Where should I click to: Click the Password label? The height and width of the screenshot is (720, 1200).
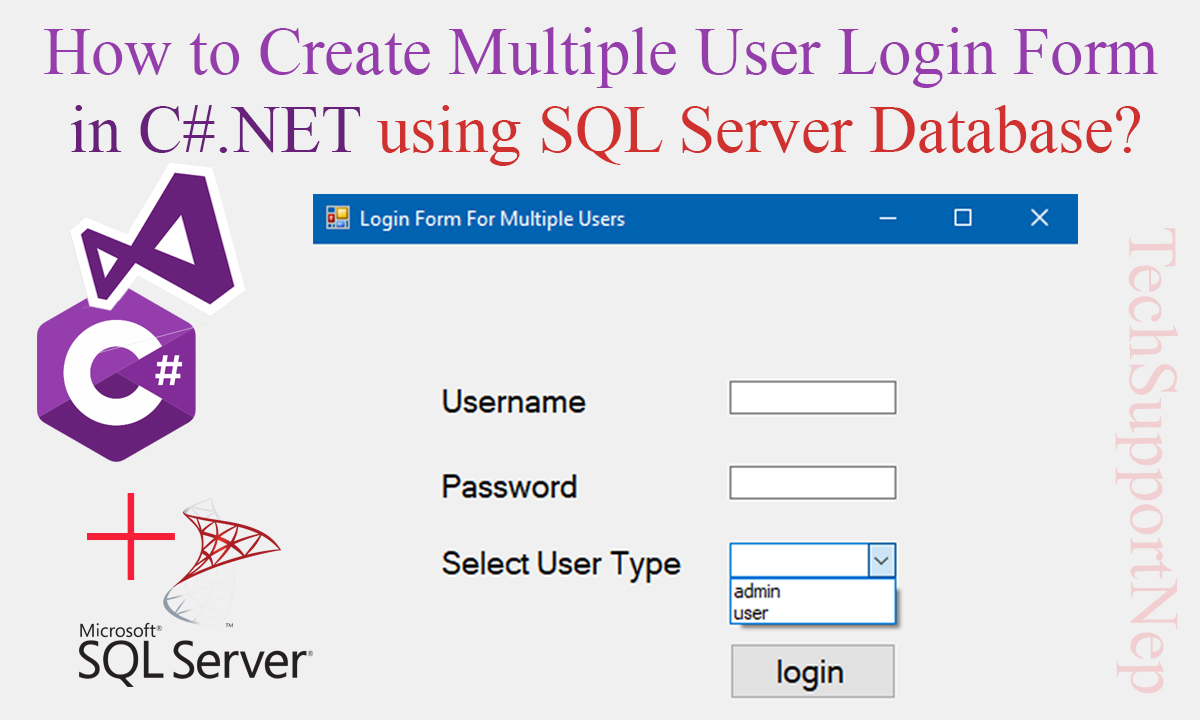pos(509,487)
